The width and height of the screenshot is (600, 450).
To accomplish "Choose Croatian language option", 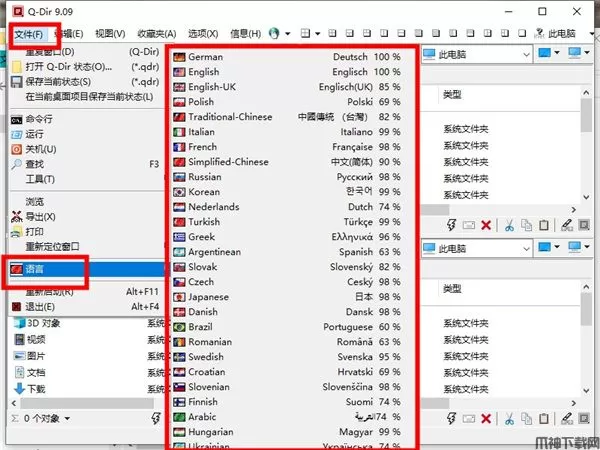I will click(287, 372).
